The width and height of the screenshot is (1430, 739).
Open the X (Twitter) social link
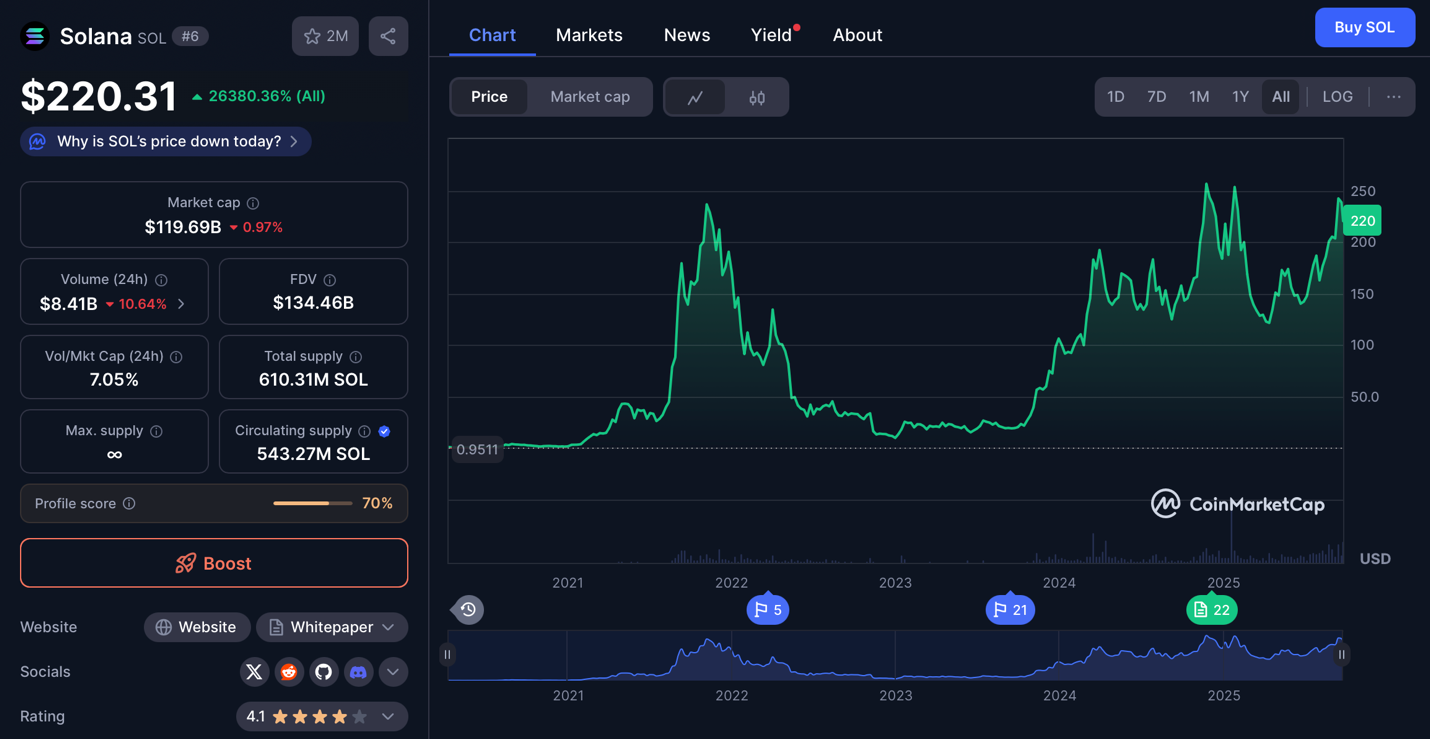(x=254, y=672)
